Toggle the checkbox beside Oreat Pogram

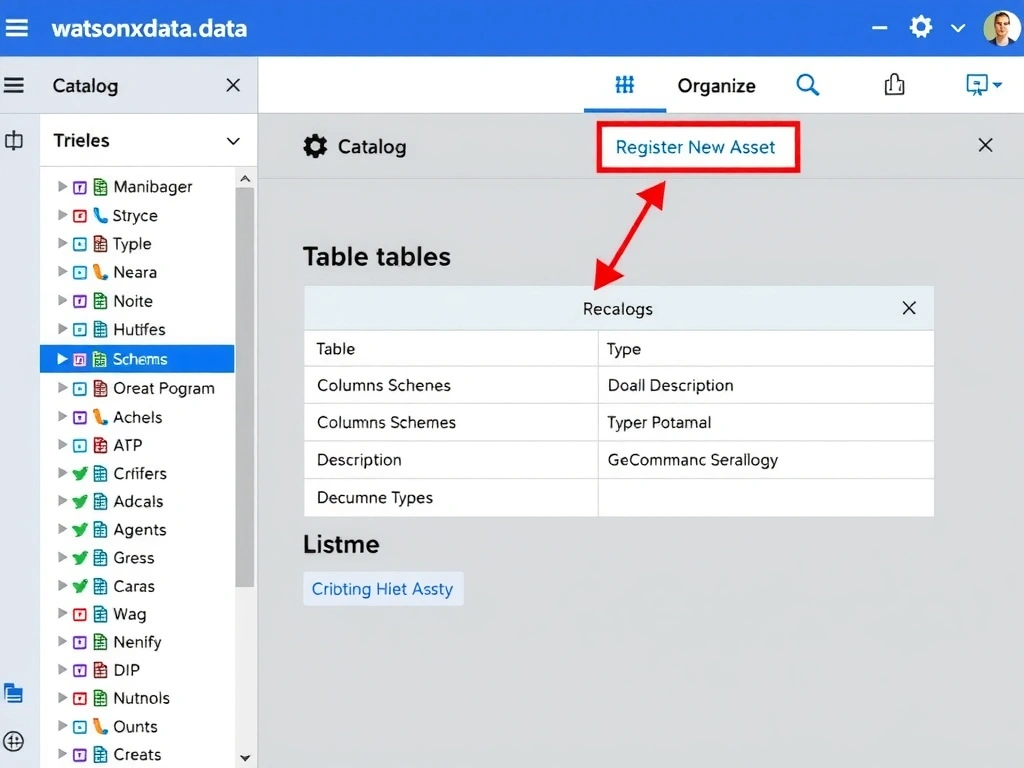(x=80, y=389)
